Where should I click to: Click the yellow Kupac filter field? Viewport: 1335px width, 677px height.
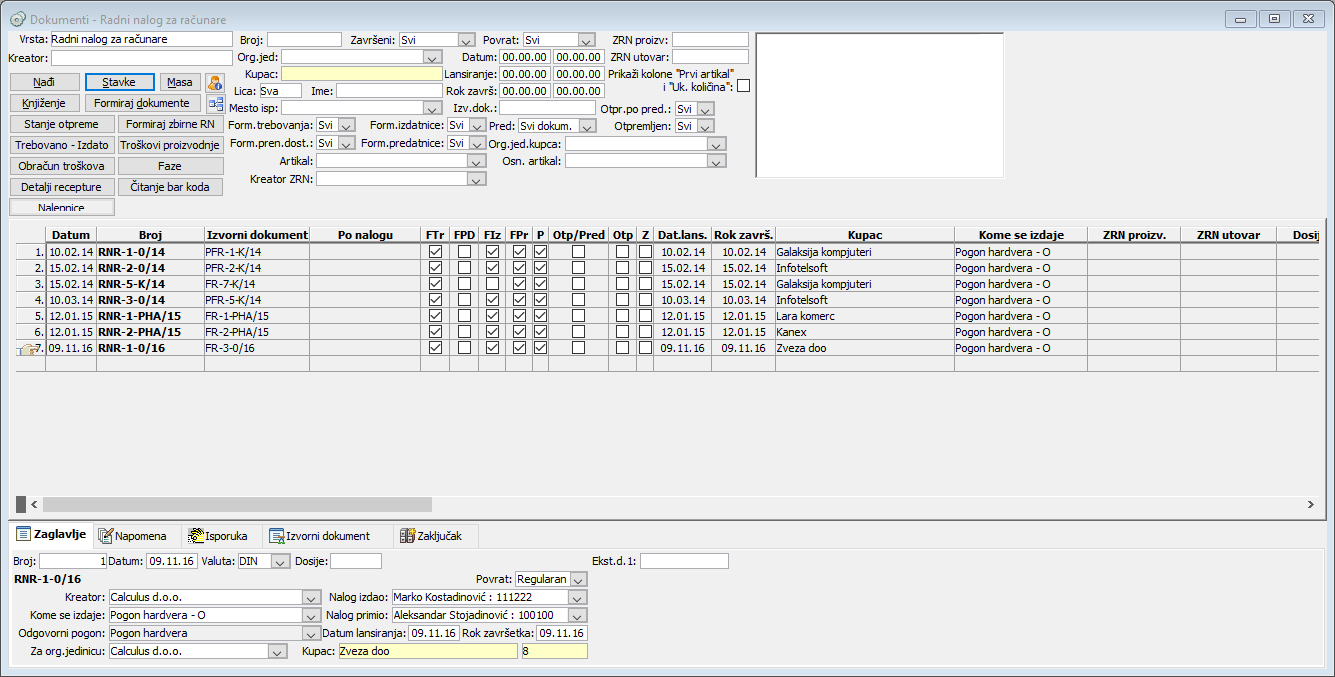[361, 74]
